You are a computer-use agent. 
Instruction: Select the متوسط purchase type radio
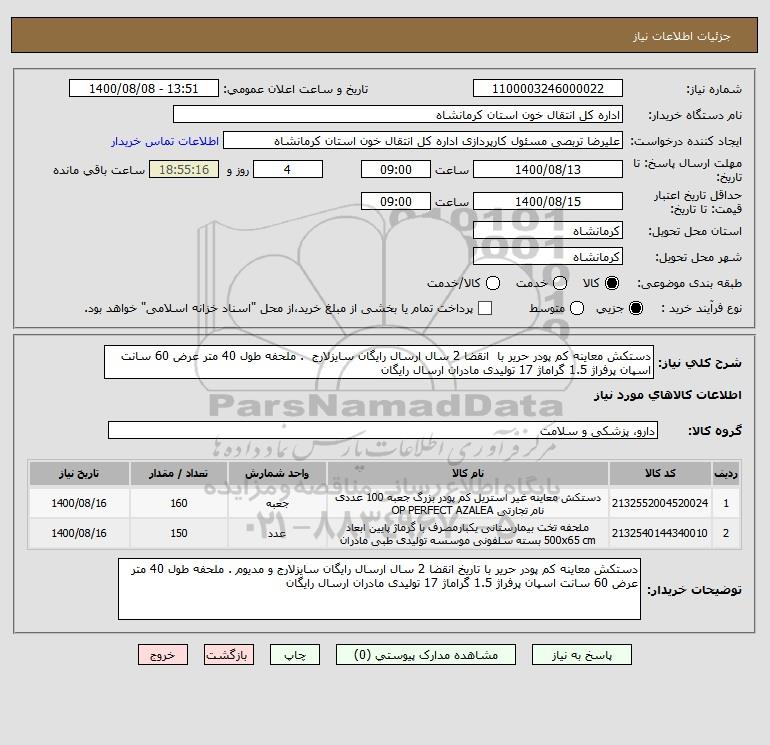click(x=577, y=308)
